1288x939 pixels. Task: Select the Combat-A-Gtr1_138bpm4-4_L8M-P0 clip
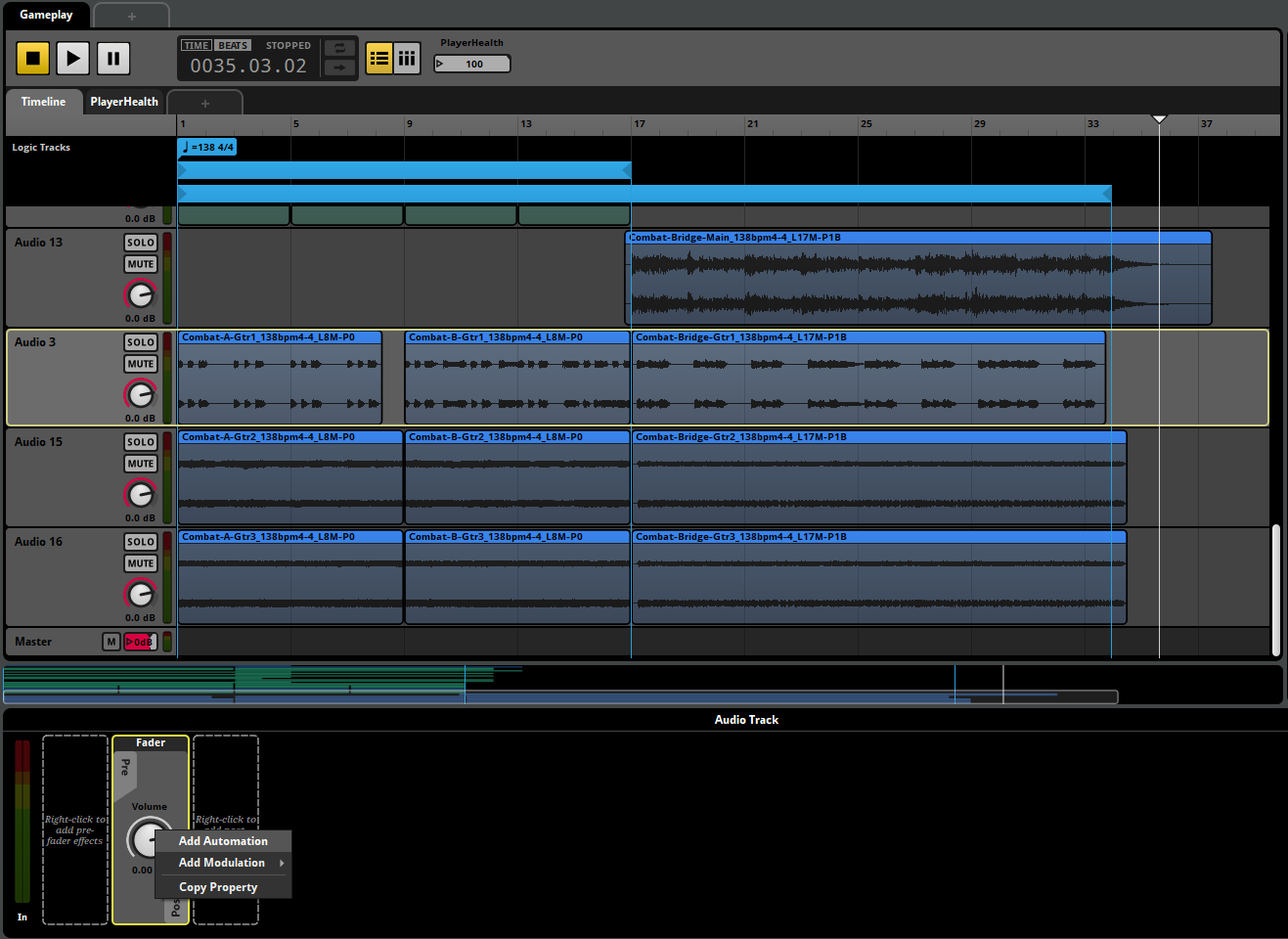tap(280, 378)
